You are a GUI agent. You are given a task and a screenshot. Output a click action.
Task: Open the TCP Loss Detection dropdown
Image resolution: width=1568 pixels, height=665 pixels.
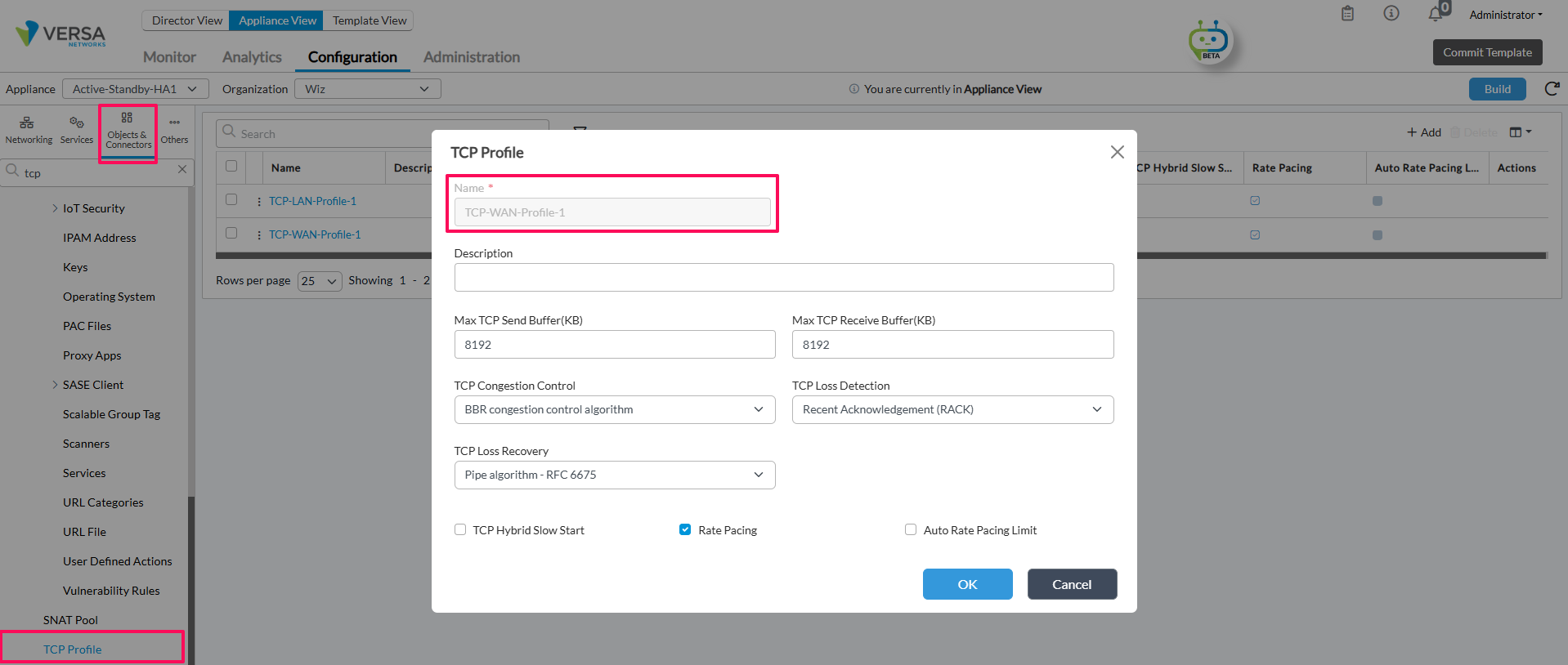click(x=952, y=409)
